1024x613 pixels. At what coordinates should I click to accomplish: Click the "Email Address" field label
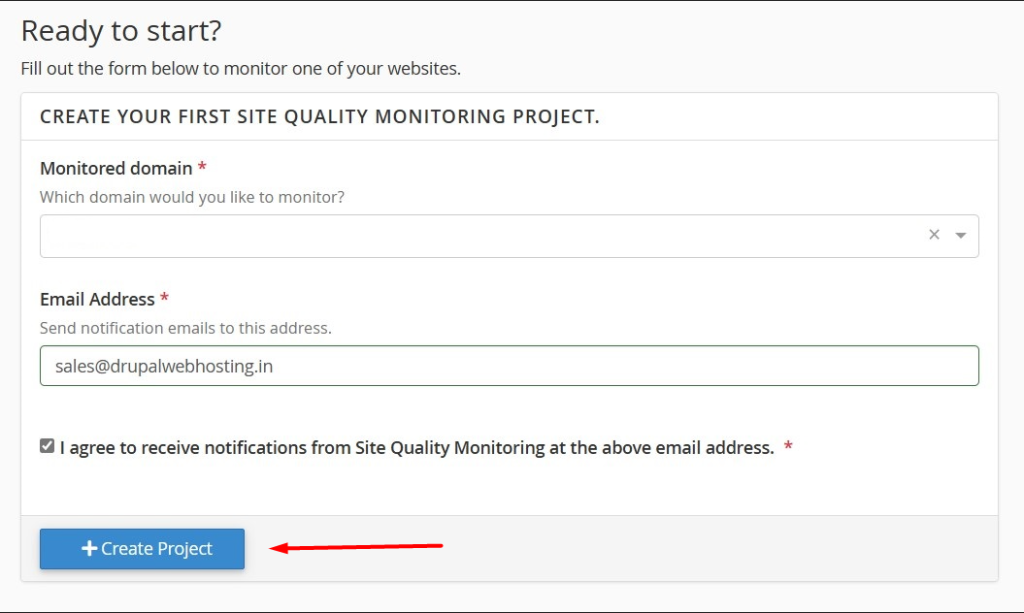pyautogui.click(x=97, y=299)
